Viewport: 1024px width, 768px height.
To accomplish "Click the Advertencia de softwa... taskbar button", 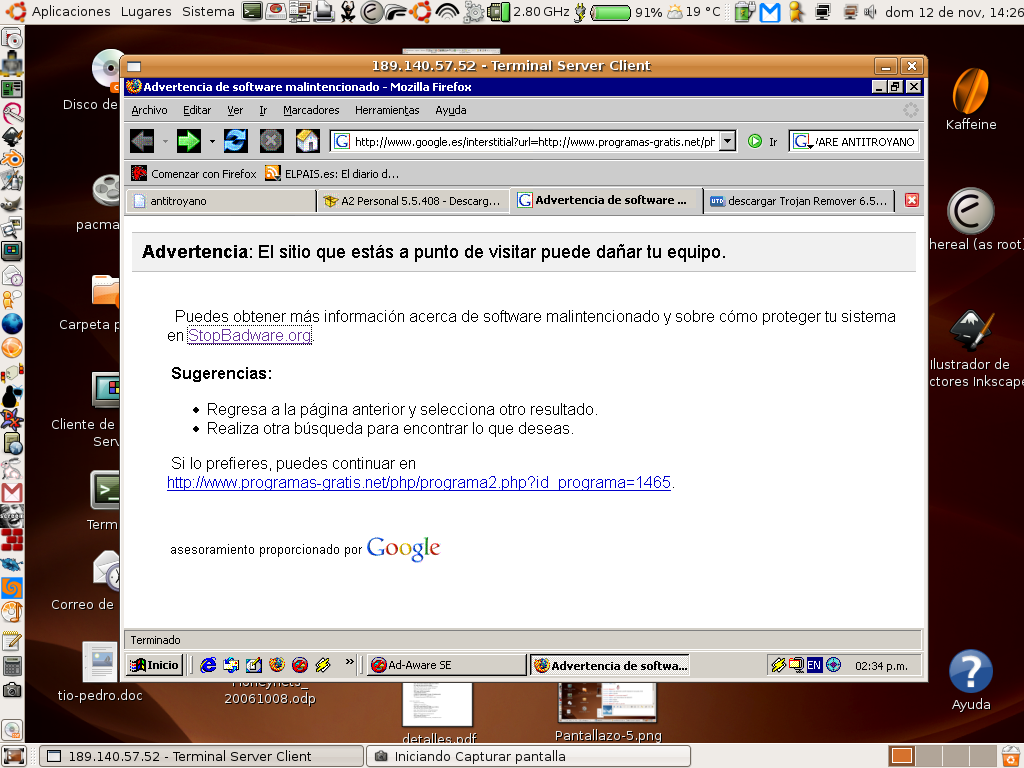I will 610,665.
